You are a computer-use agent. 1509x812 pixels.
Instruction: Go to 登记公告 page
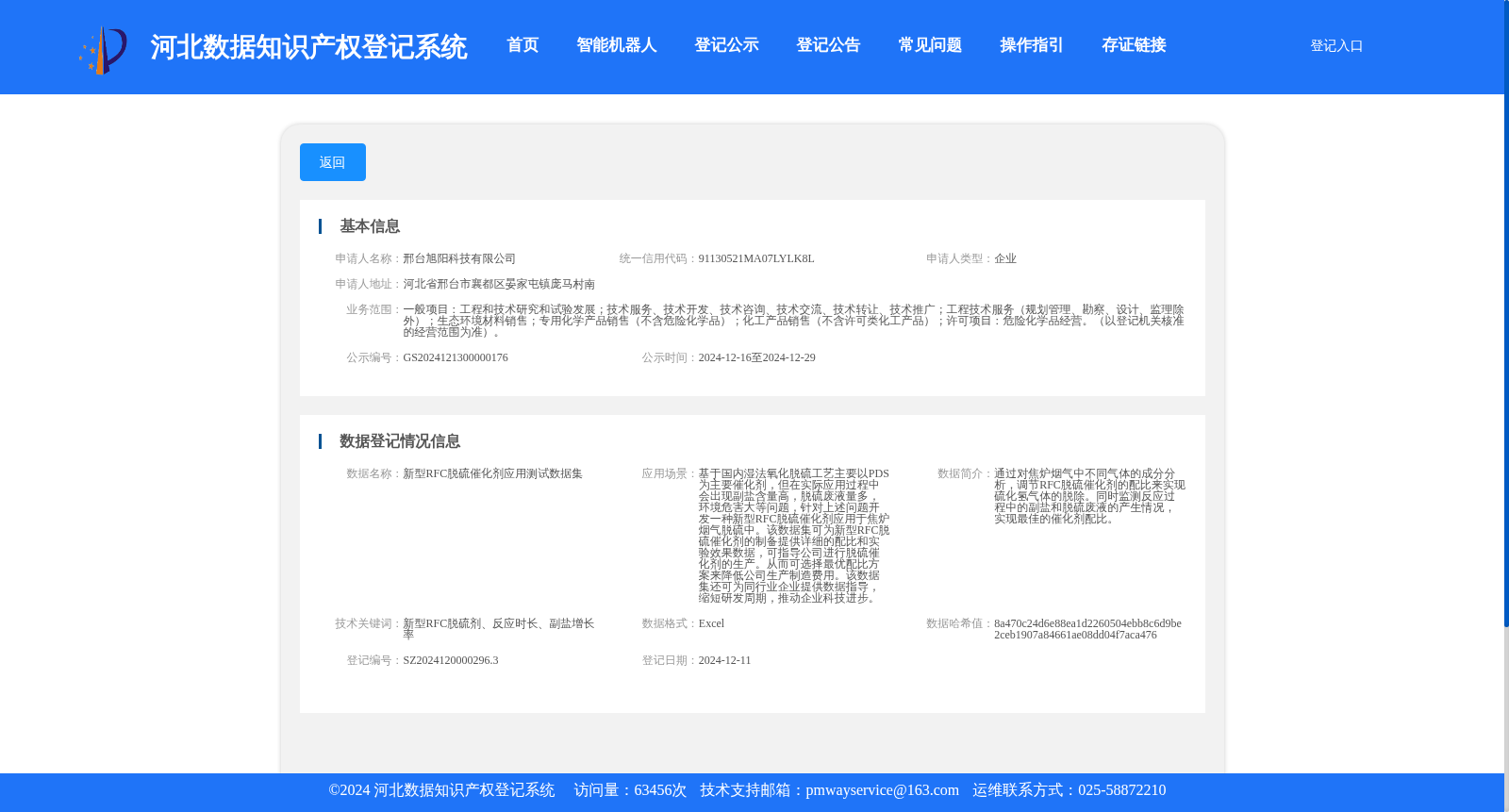pyautogui.click(x=828, y=45)
